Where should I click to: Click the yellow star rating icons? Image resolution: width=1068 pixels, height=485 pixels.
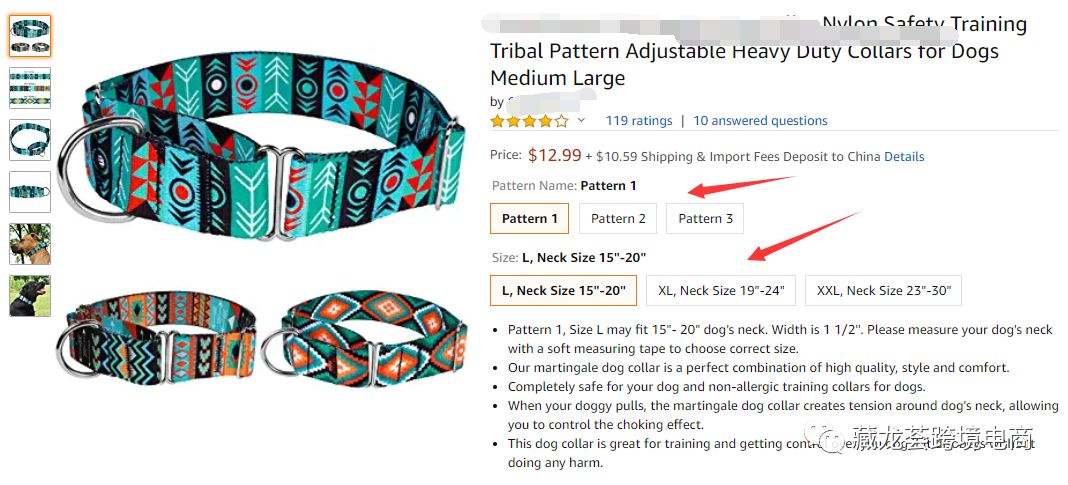tap(529, 121)
